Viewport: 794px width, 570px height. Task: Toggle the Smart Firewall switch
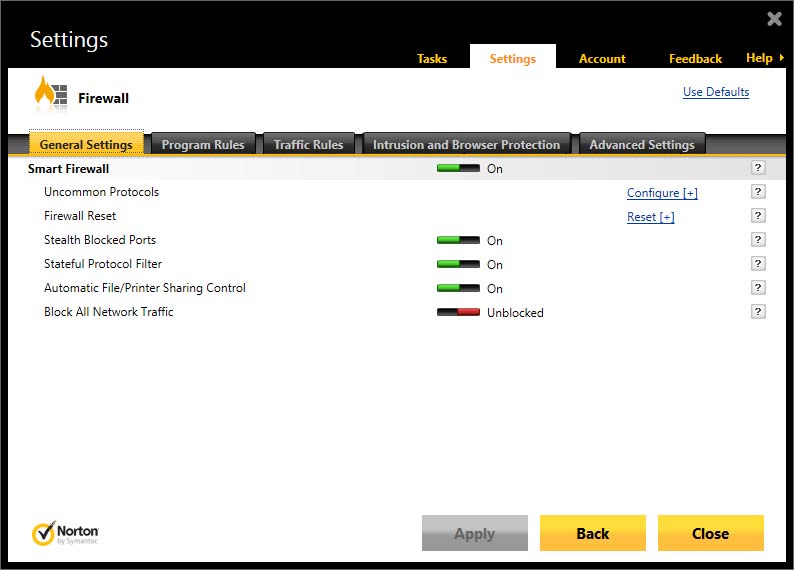coord(458,169)
